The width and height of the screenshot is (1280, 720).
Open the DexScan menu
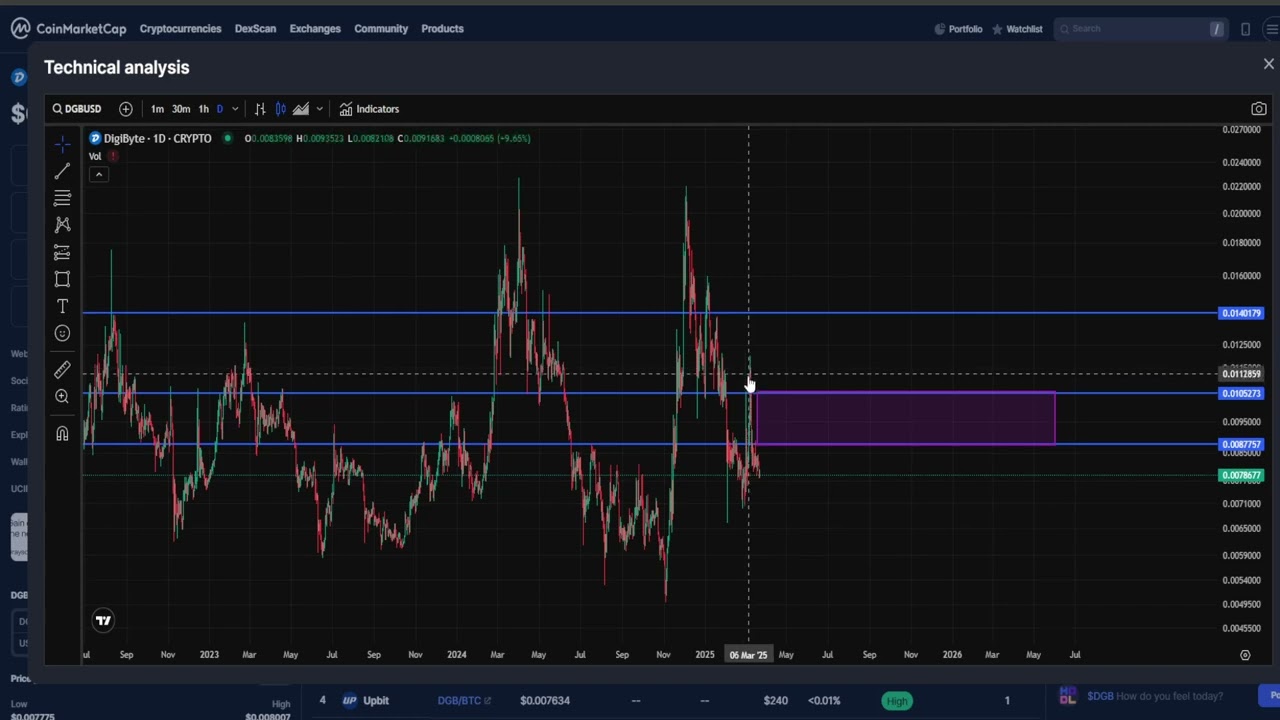(255, 29)
